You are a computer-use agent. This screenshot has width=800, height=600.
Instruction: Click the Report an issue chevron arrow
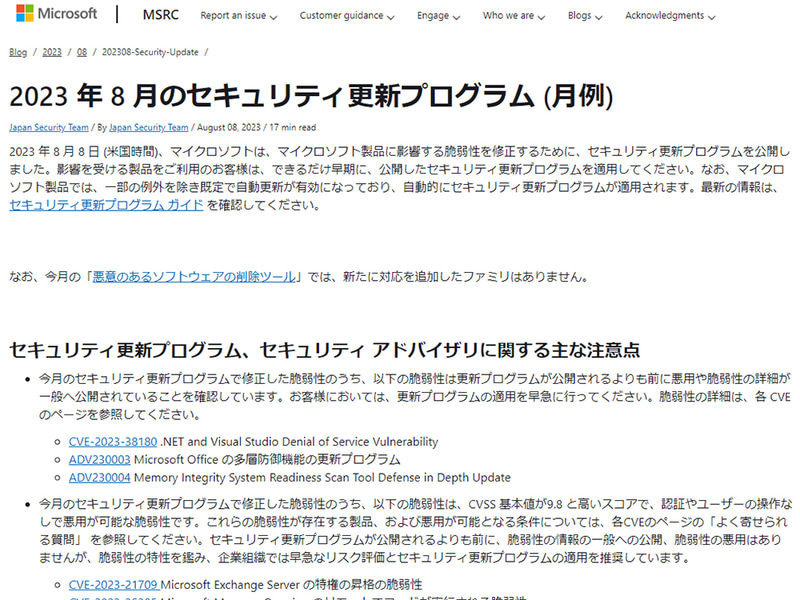coord(273,17)
